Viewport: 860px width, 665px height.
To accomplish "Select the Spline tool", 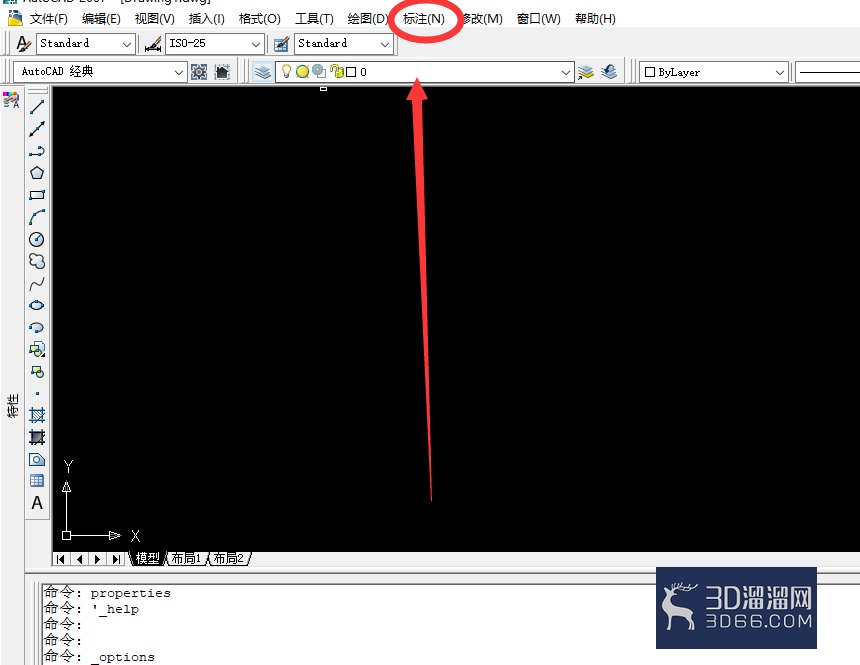I will point(37,284).
